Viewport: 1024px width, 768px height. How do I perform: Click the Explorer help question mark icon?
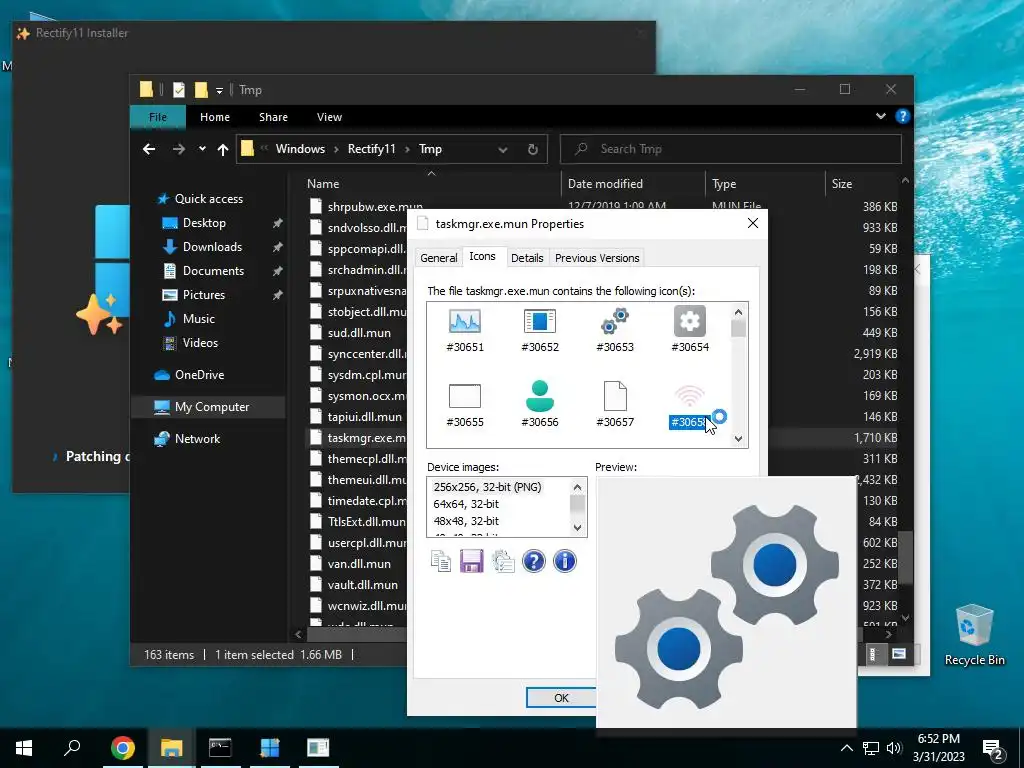pos(903,116)
